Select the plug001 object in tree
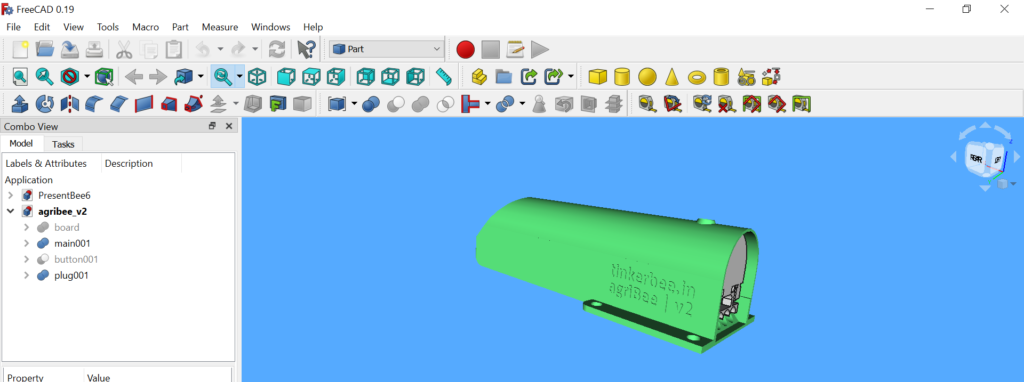The image size is (1024, 382). 71,275
